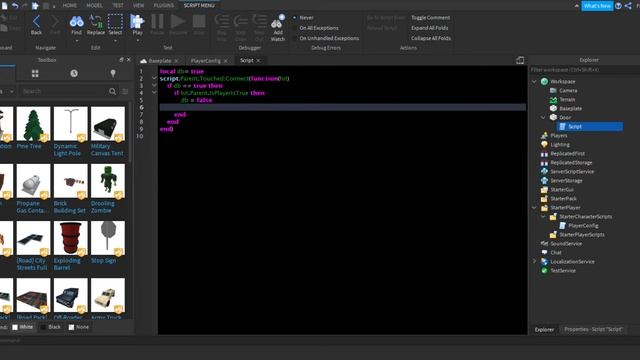Click the Filter workspace input field
Viewport: 640px width, 360px height.
click(584, 70)
